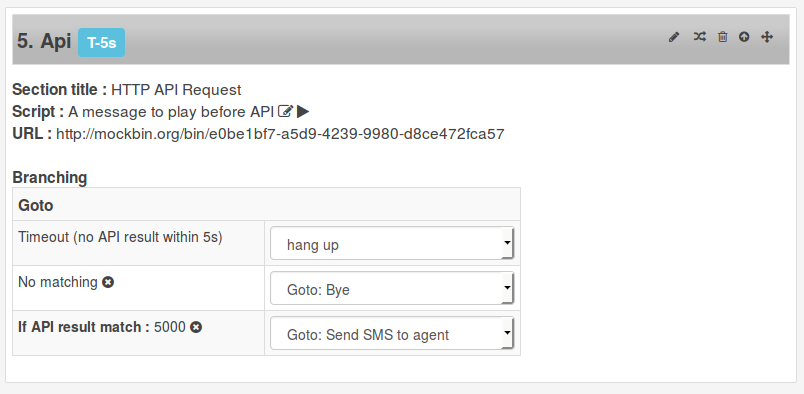Click the circled up-arrow icon in header
This screenshot has width=804, height=394.
744,37
